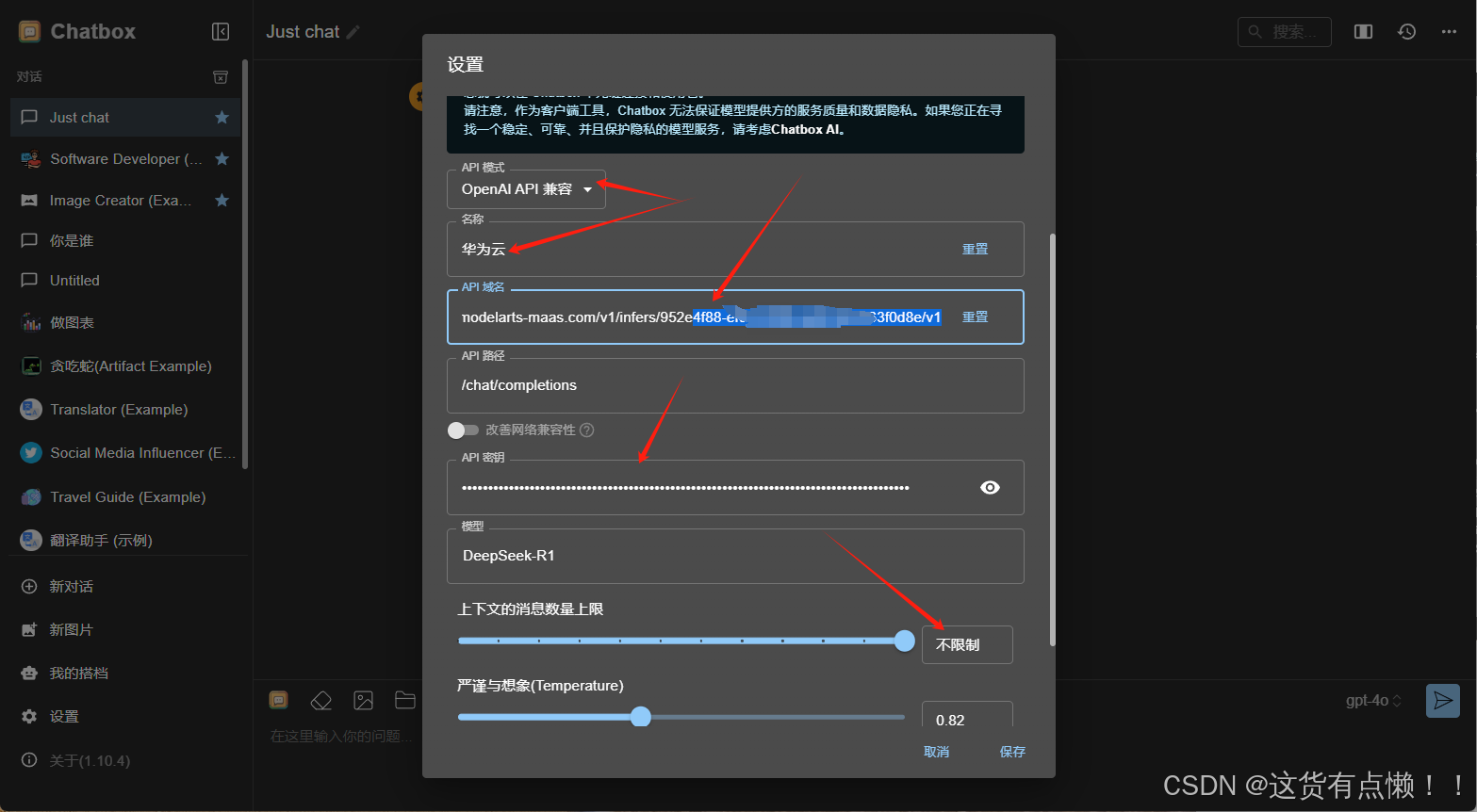Image resolution: width=1477 pixels, height=812 pixels.
Task: Open 关于(1.10.4) about entry
Action: click(125, 760)
